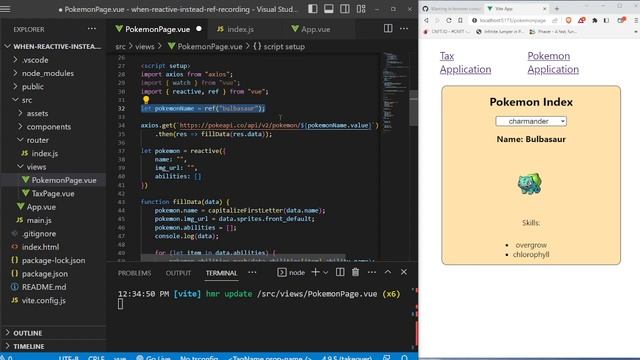640x360 pixels.
Task: Open the launch profile dropdown arrow
Action: click(326, 272)
